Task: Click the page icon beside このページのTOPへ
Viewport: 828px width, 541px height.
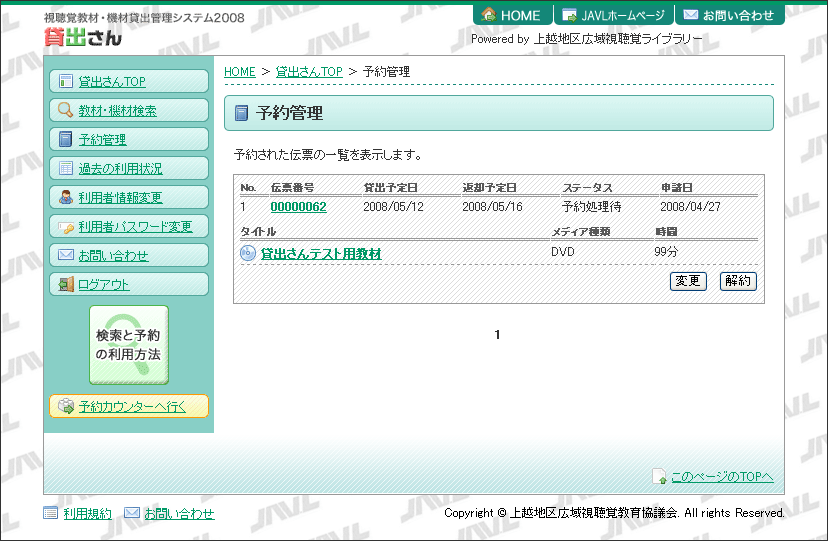Action: [x=659, y=477]
